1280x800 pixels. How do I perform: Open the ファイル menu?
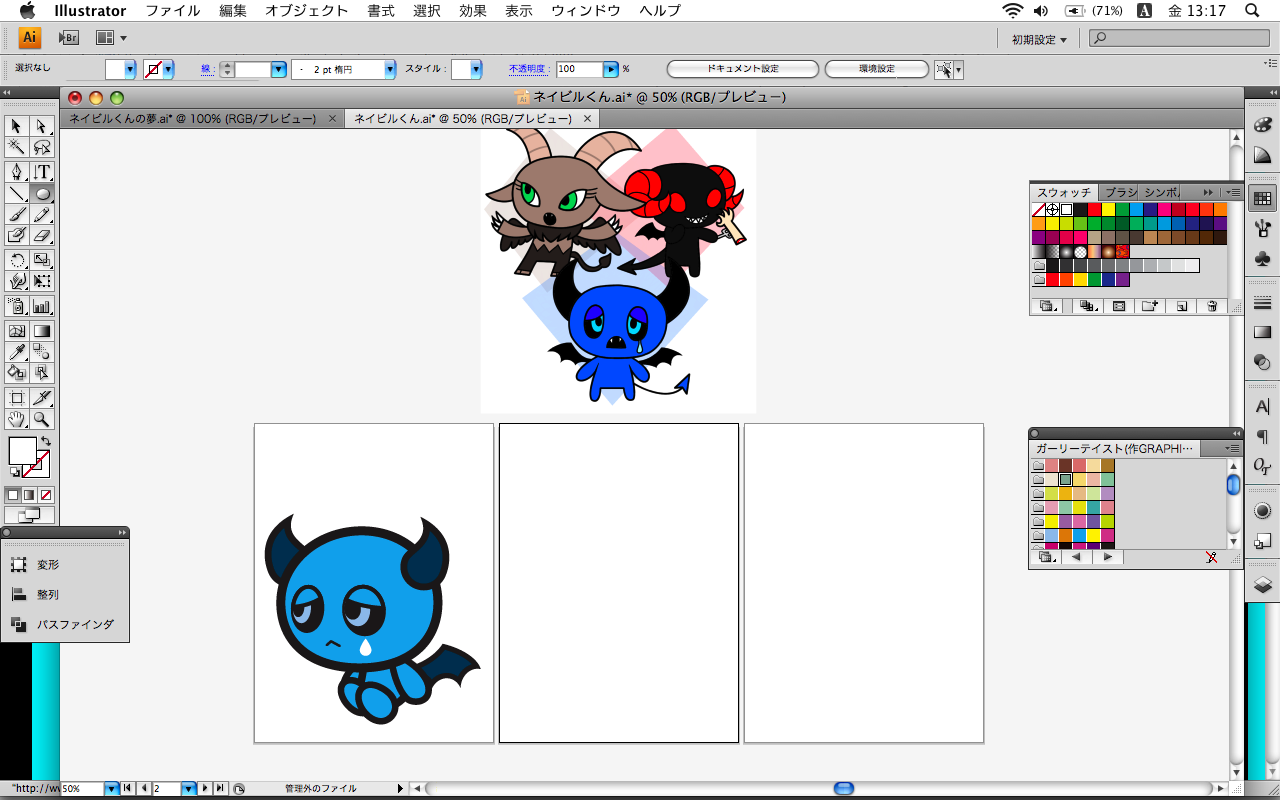click(172, 11)
